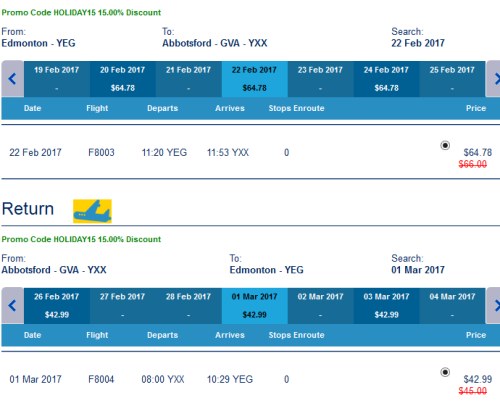Image resolution: width=500 pixels, height=403 pixels.
Task: Click the next week arrow for departure dates
Action: coord(493,79)
